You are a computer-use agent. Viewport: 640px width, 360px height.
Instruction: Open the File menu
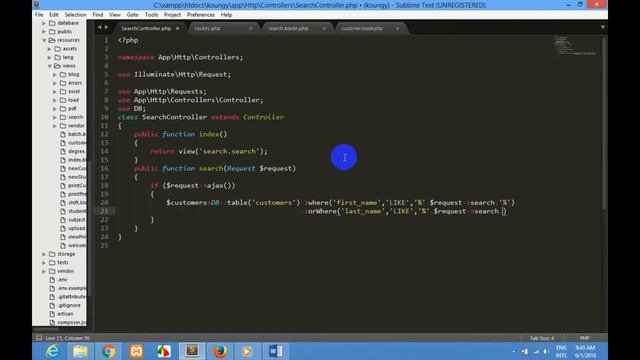click(x=39, y=15)
